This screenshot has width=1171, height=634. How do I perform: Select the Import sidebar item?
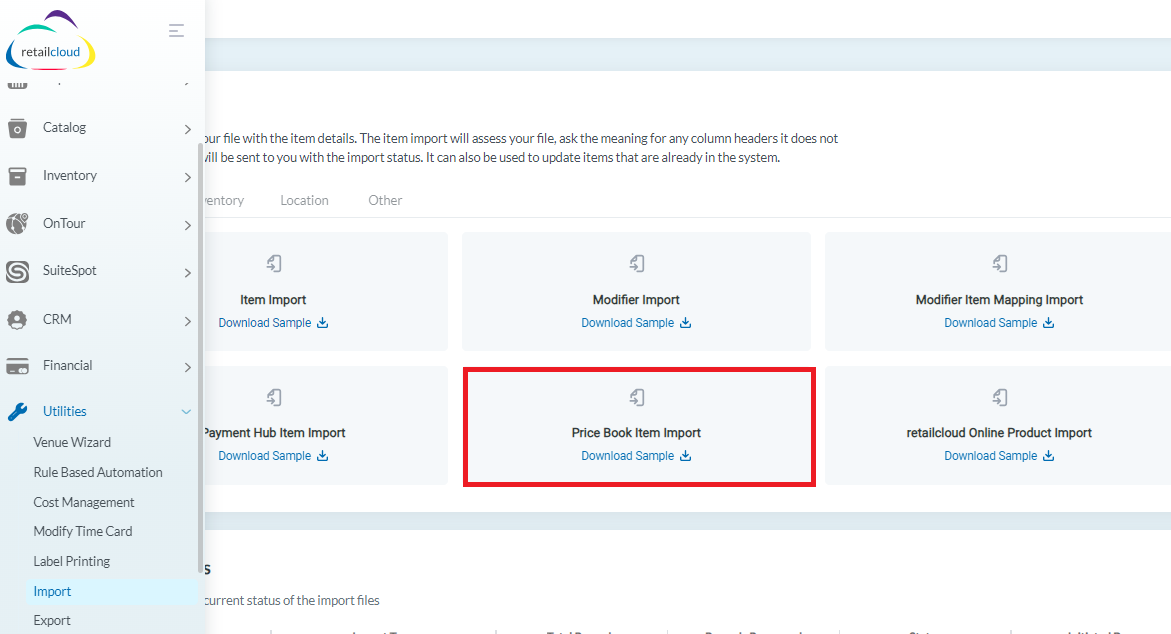112,591
